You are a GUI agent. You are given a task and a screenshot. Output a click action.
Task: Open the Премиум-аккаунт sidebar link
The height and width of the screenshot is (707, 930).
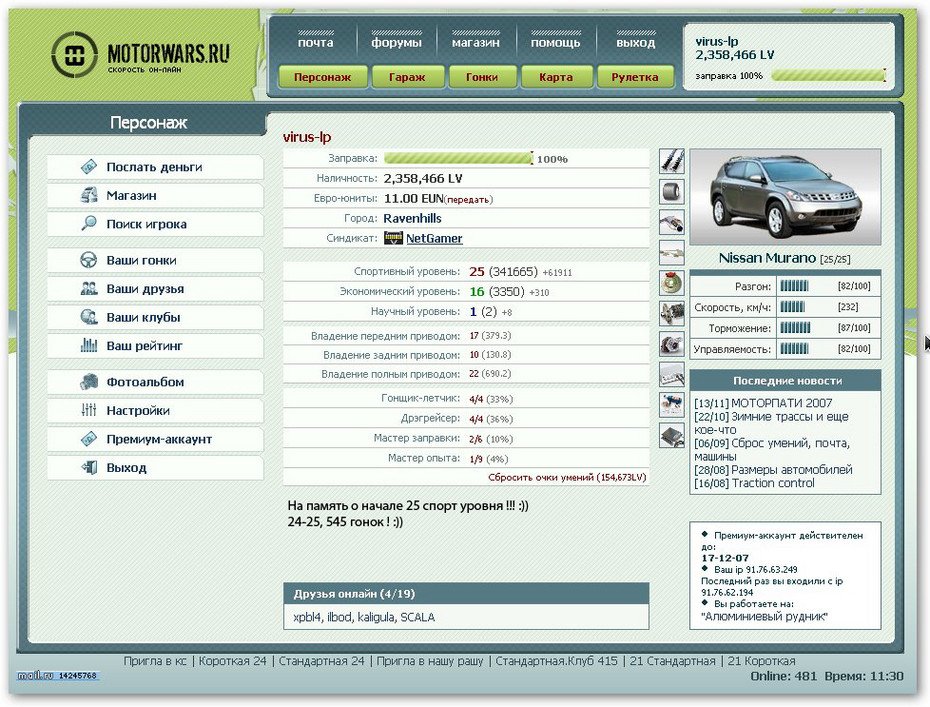pyautogui.click(x=155, y=440)
